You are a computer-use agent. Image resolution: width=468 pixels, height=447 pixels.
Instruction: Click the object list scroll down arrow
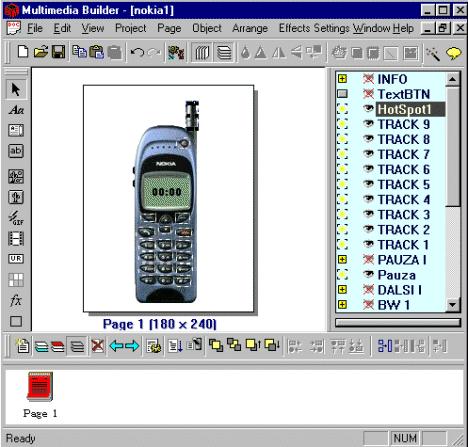point(453,304)
